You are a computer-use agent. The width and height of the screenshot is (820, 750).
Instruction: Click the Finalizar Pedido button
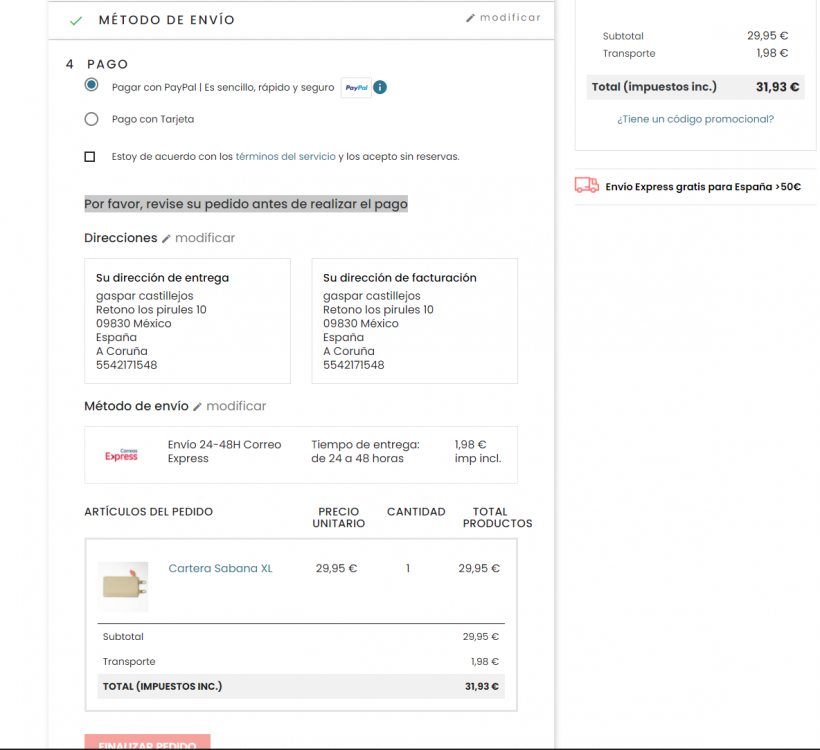(147, 742)
